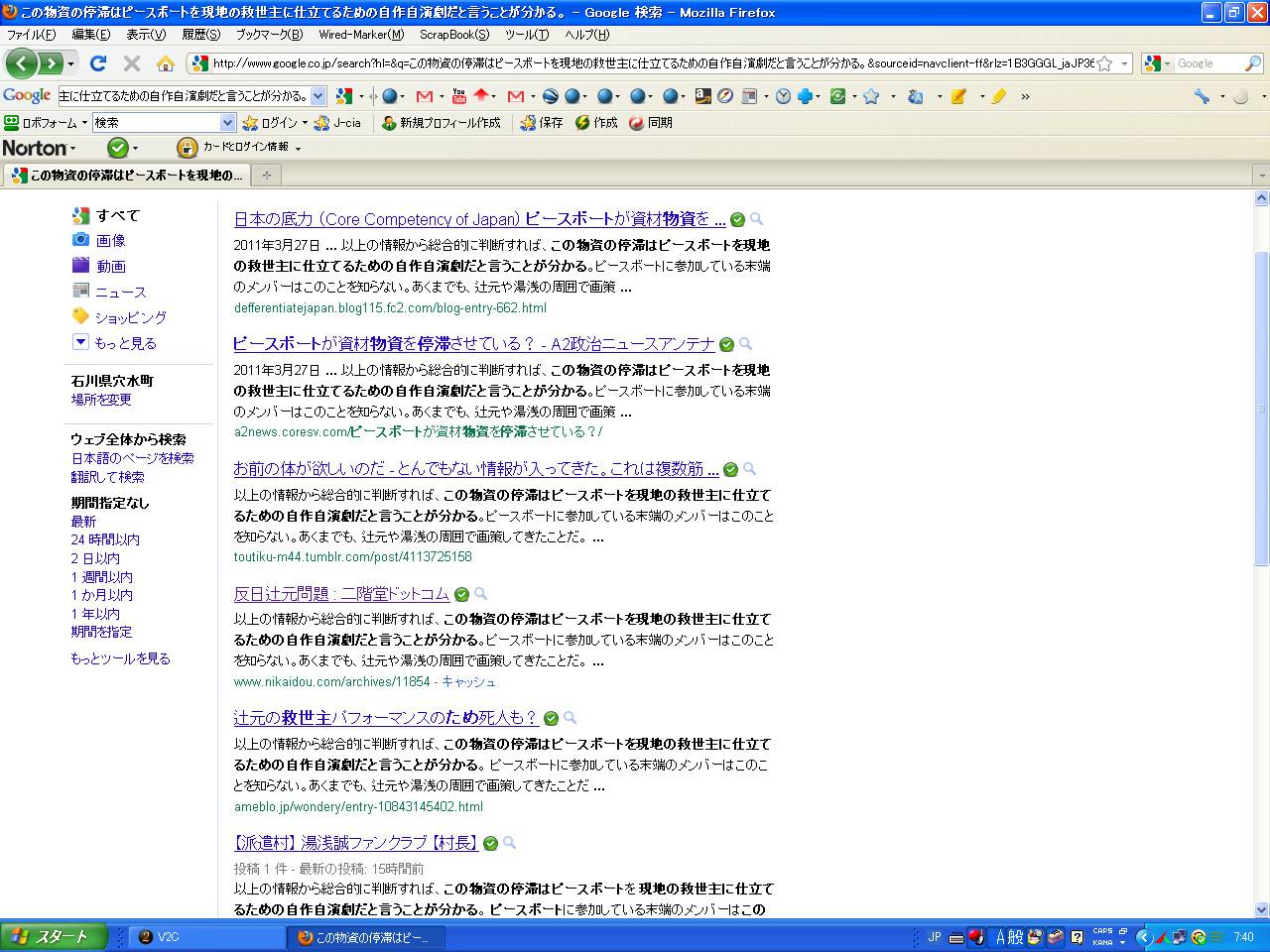Expand hidden tray icons with the blue arrow

pyautogui.click(x=1143, y=937)
